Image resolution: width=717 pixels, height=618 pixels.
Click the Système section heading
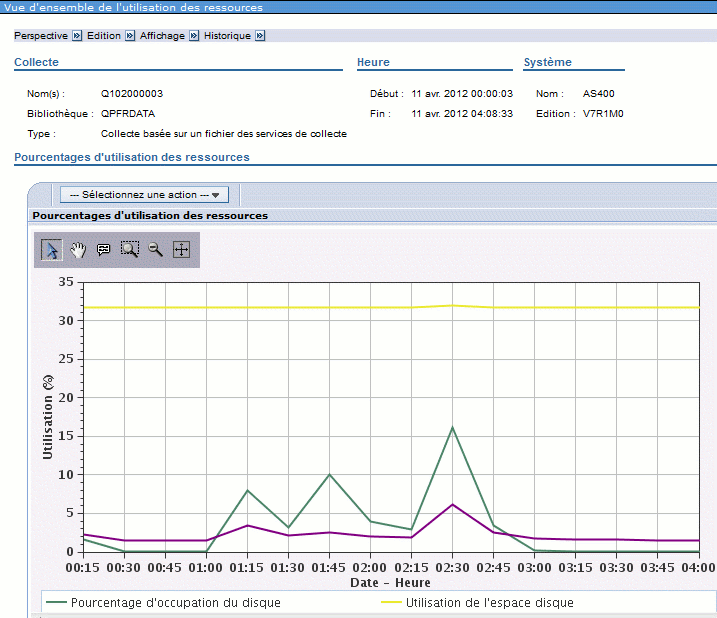[547, 62]
